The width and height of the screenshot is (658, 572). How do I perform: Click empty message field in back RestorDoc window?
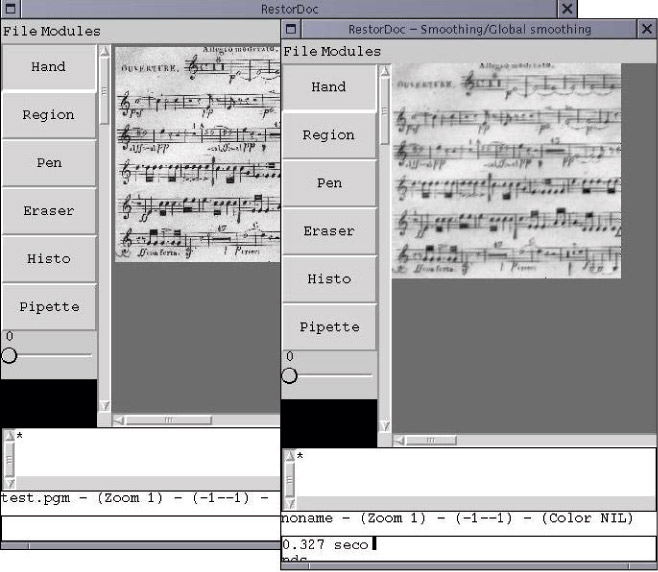(141, 528)
